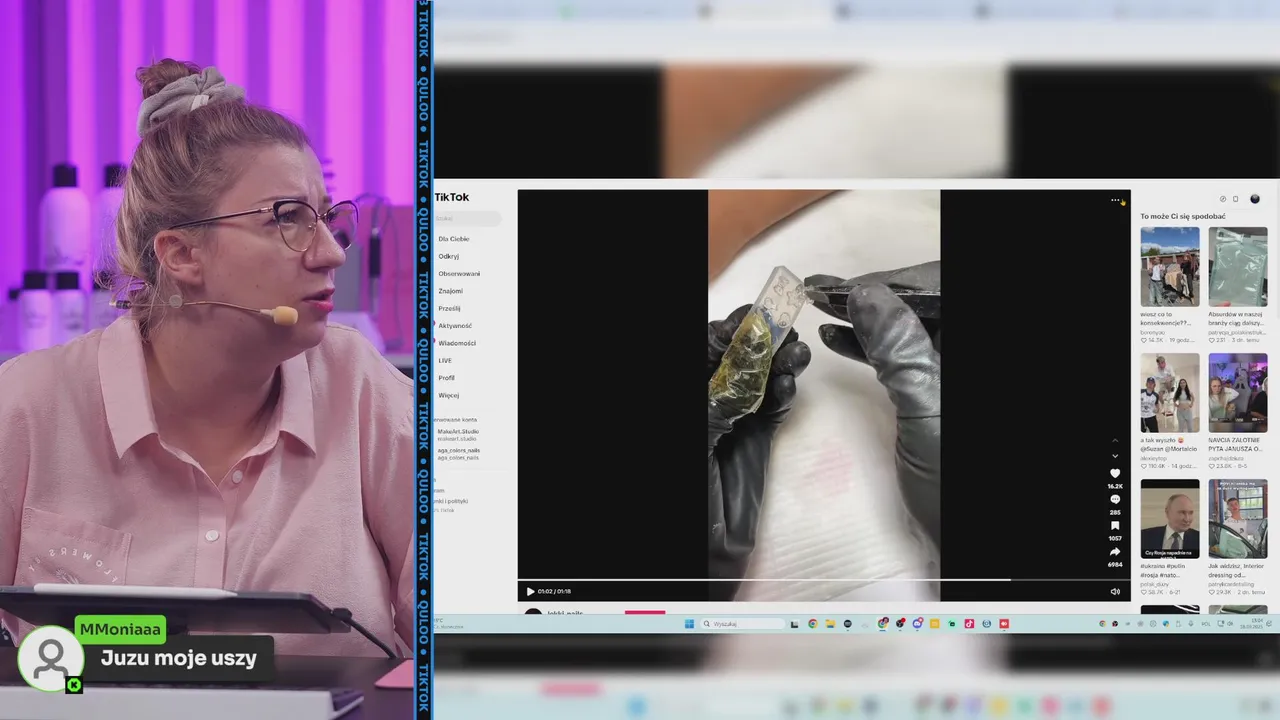
Task: Open the Dla Ciebie feed
Action: click(x=454, y=239)
